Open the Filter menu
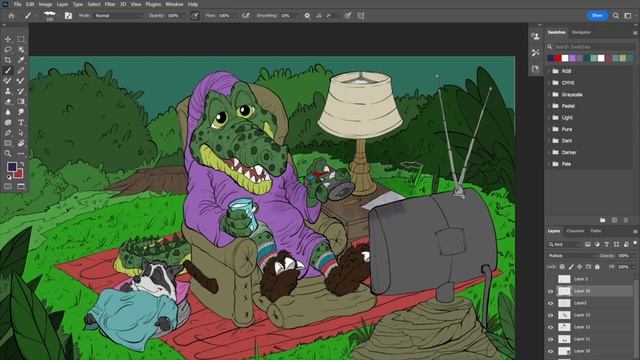The image size is (640, 360). point(110,4)
